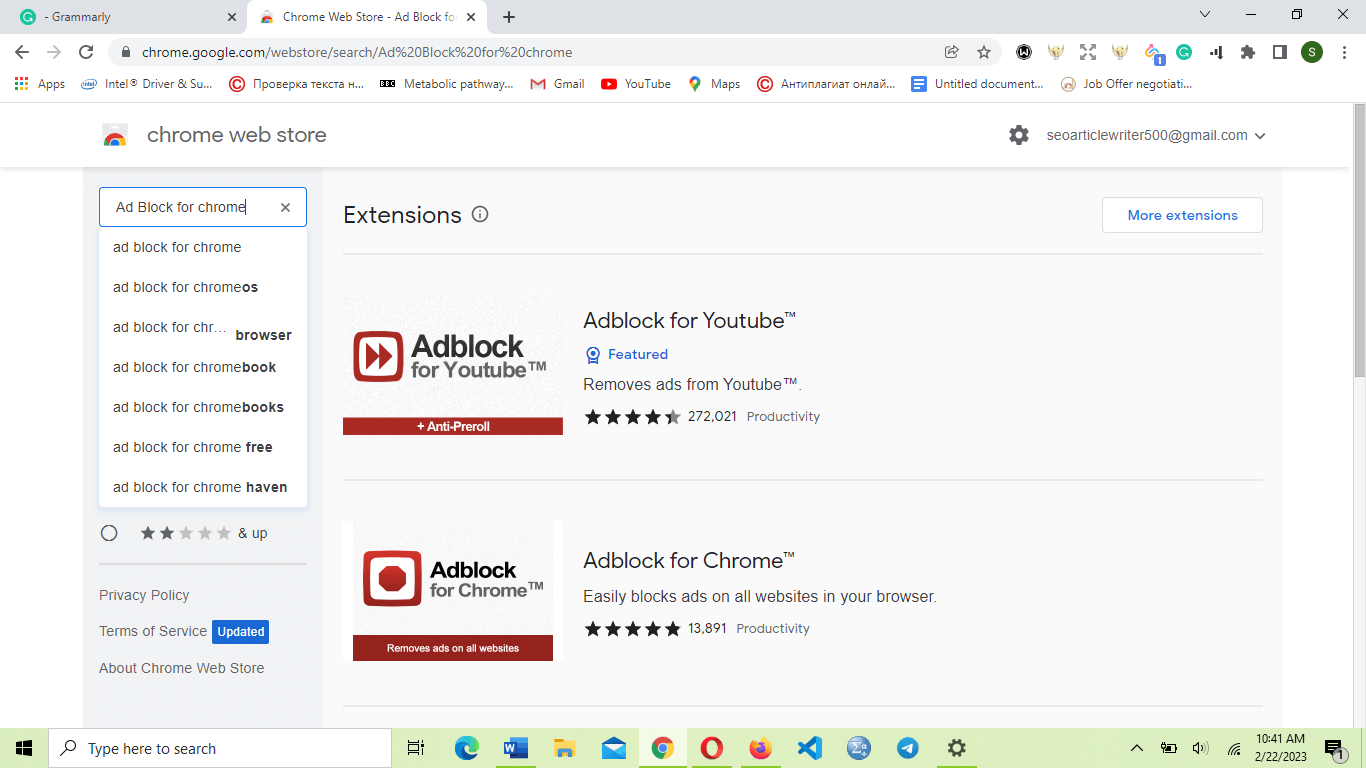The height and width of the screenshot is (768, 1366).
Task: Open the green S profile avatar
Action: click(x=1312, y=52)
